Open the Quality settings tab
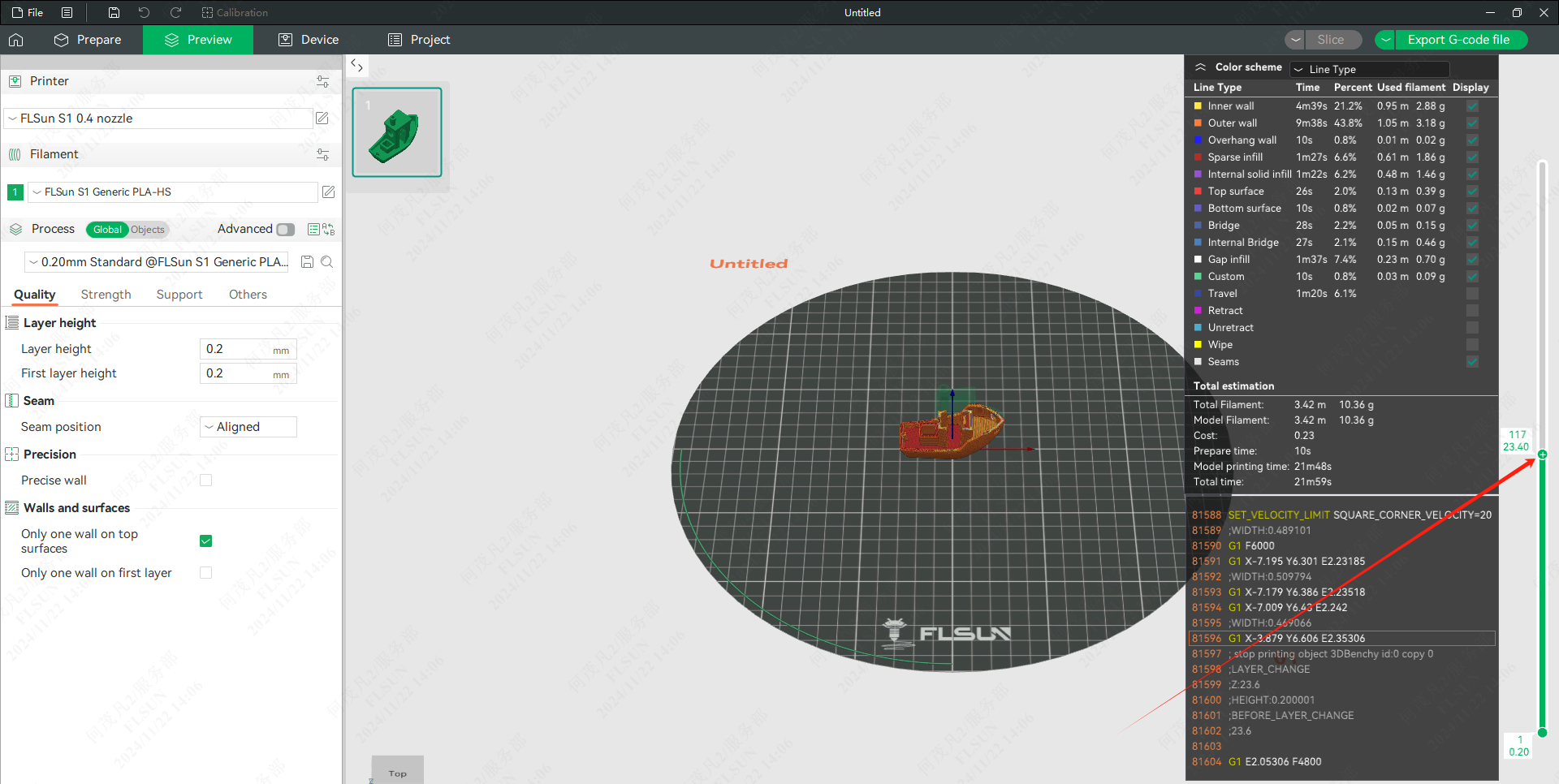Image resolution: width=1559 pixels, height=784 pixels. (35, 295)
